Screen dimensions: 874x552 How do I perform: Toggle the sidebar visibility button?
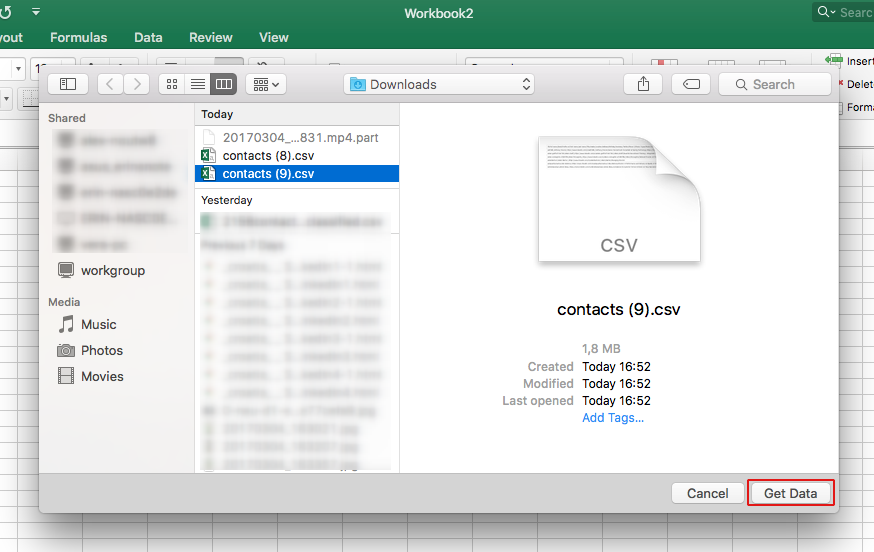click(68, 84)
